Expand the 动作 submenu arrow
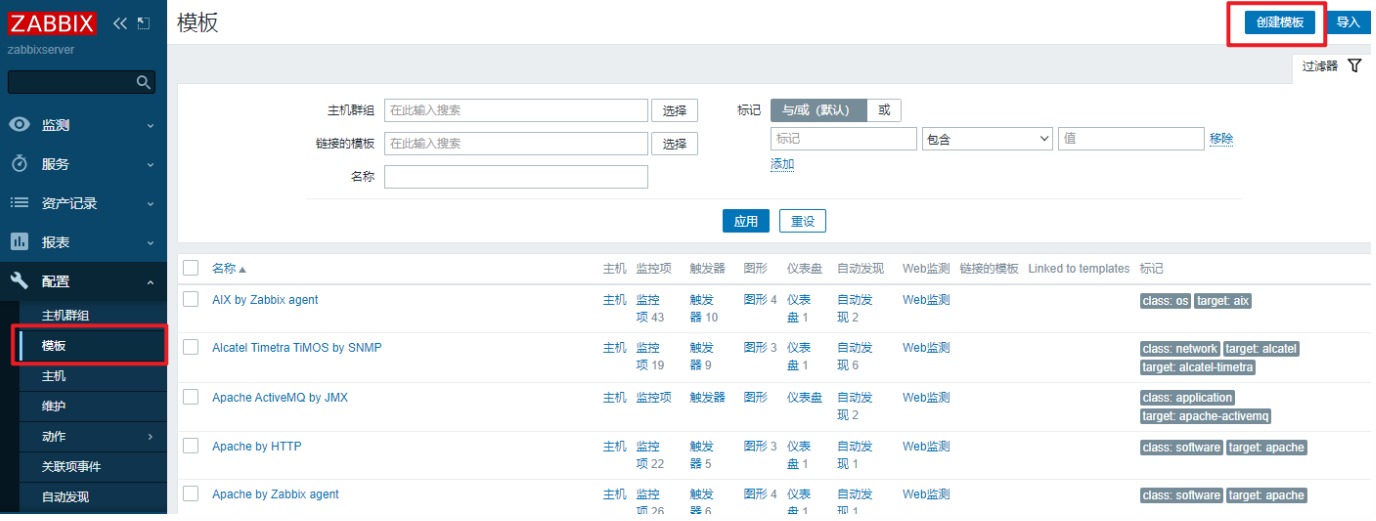Viewport: 1376px width, 521px height. (151, 437)
